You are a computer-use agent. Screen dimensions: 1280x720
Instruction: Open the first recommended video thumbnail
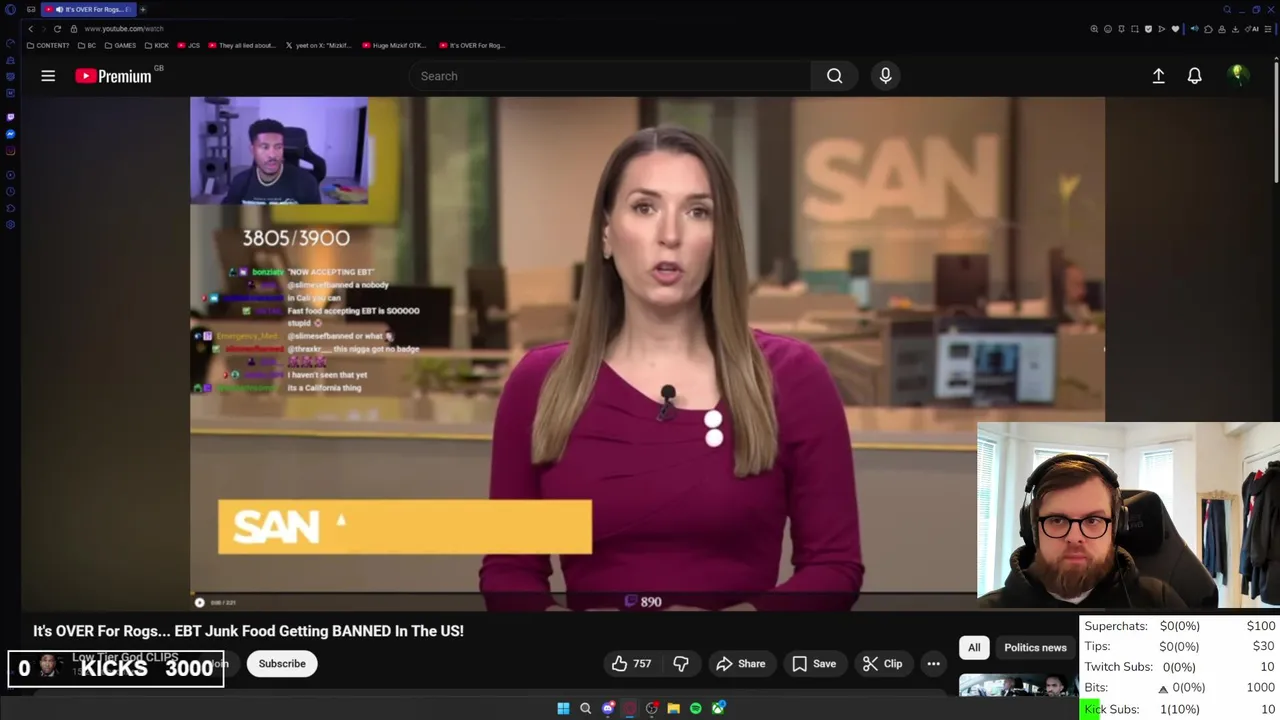1018,685
